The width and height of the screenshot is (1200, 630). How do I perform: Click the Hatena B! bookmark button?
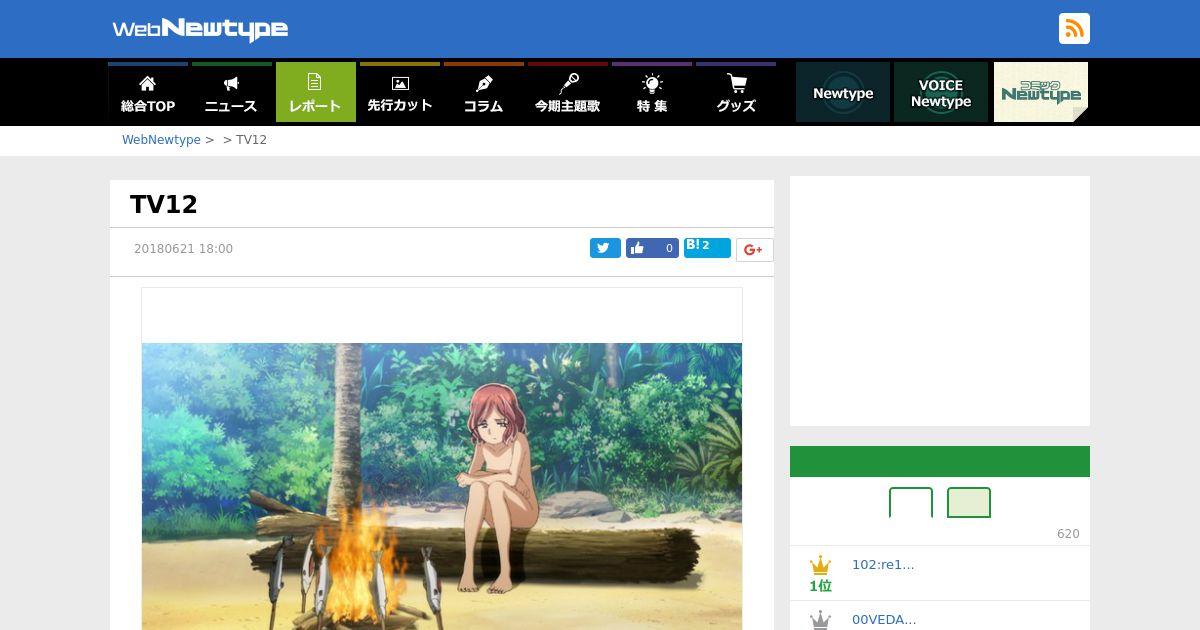click(707, 247)
